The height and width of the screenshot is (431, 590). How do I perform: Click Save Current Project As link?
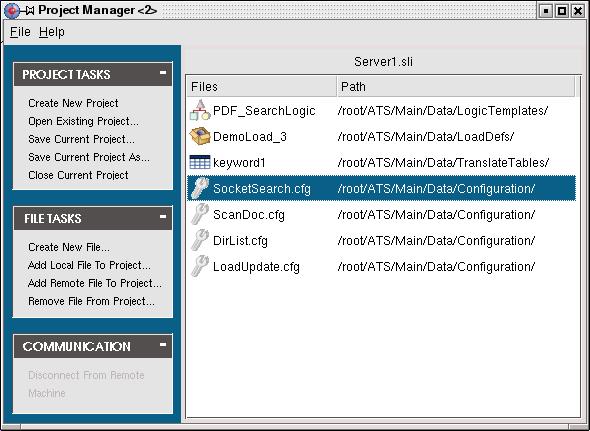pyautogui.click(x=89, y=157)
